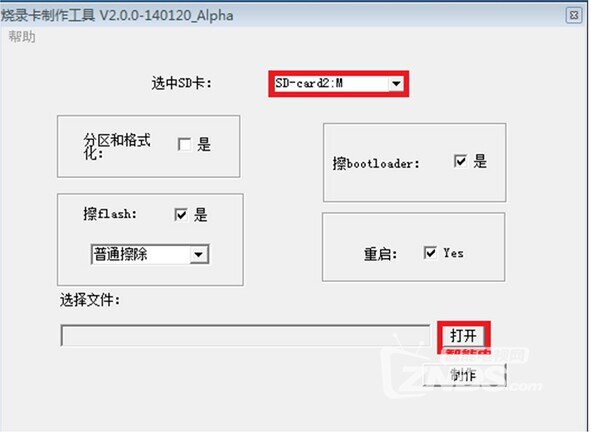Toggle the 擦bootloader checkbox
The image size is (591, 432).
click(460, 161)
